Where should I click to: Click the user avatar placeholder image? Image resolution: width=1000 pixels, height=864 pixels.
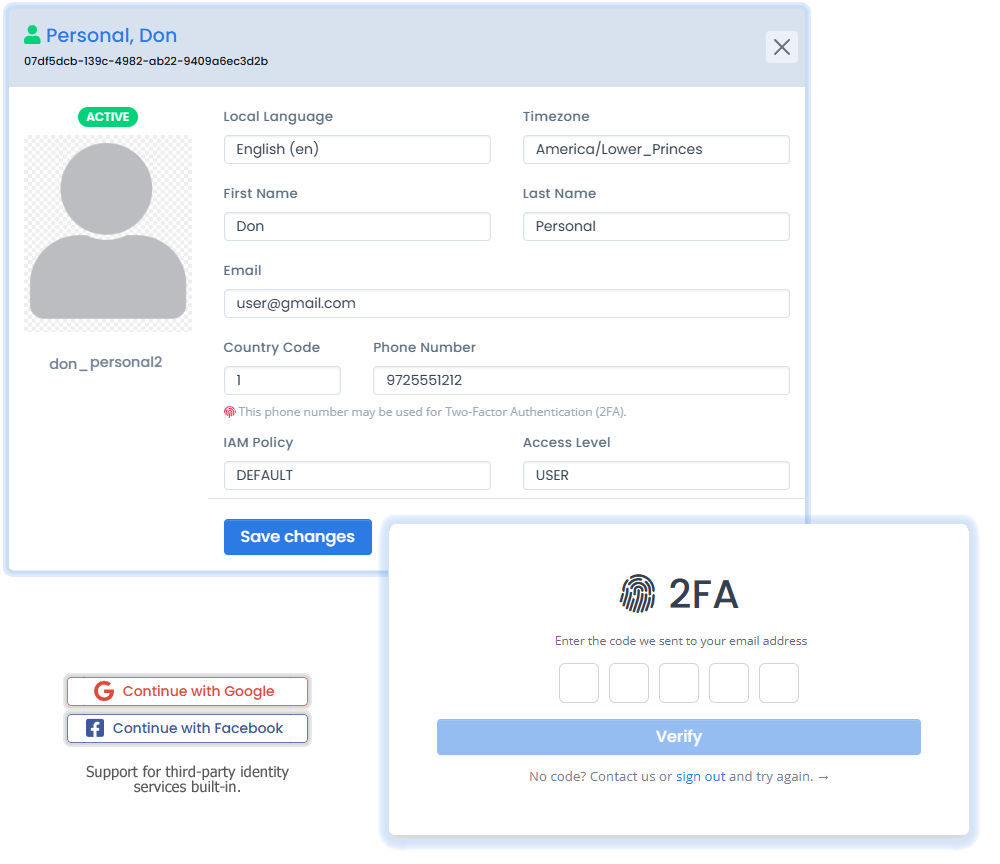point(108,233)
